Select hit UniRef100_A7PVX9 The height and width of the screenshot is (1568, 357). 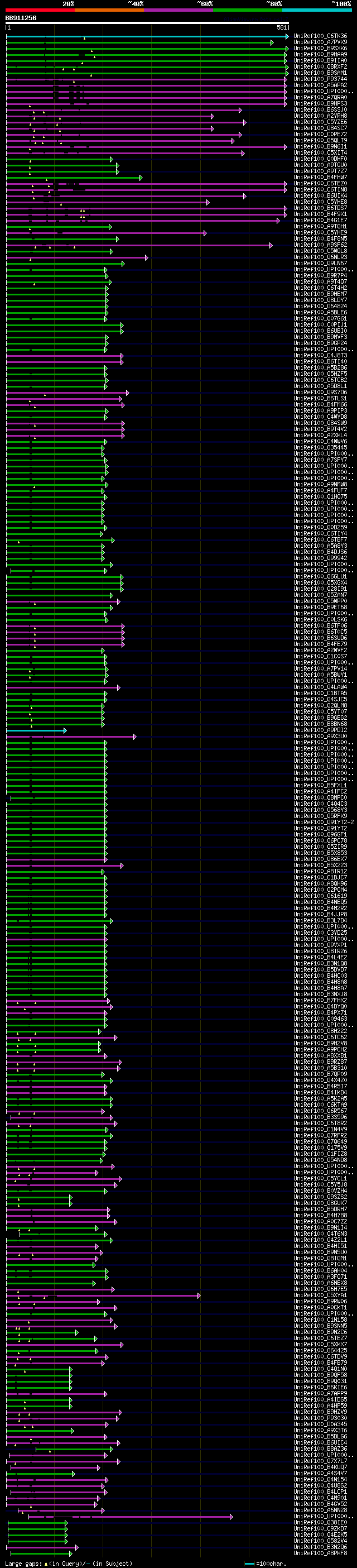321,42
